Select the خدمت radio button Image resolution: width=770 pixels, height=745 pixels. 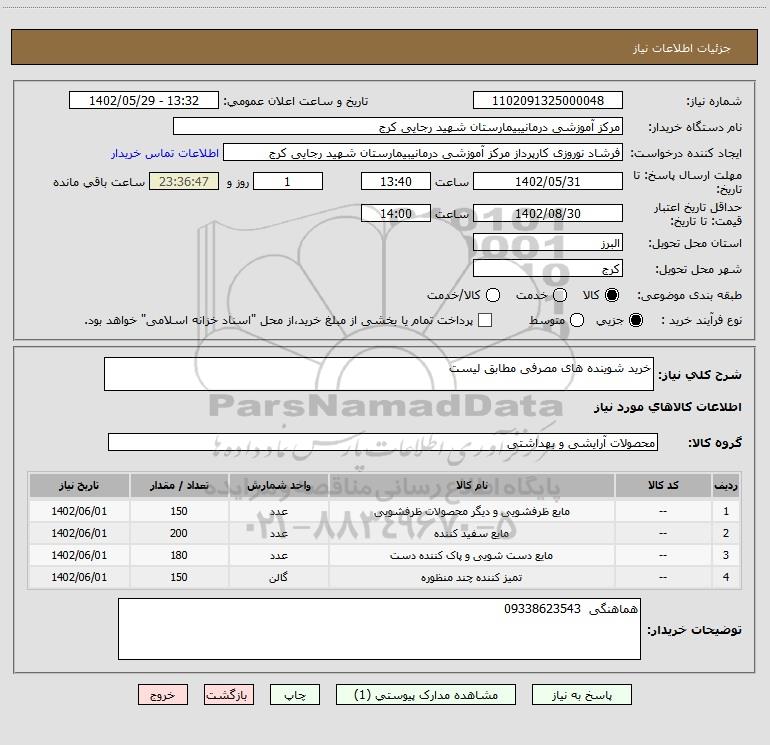[560, 295]
